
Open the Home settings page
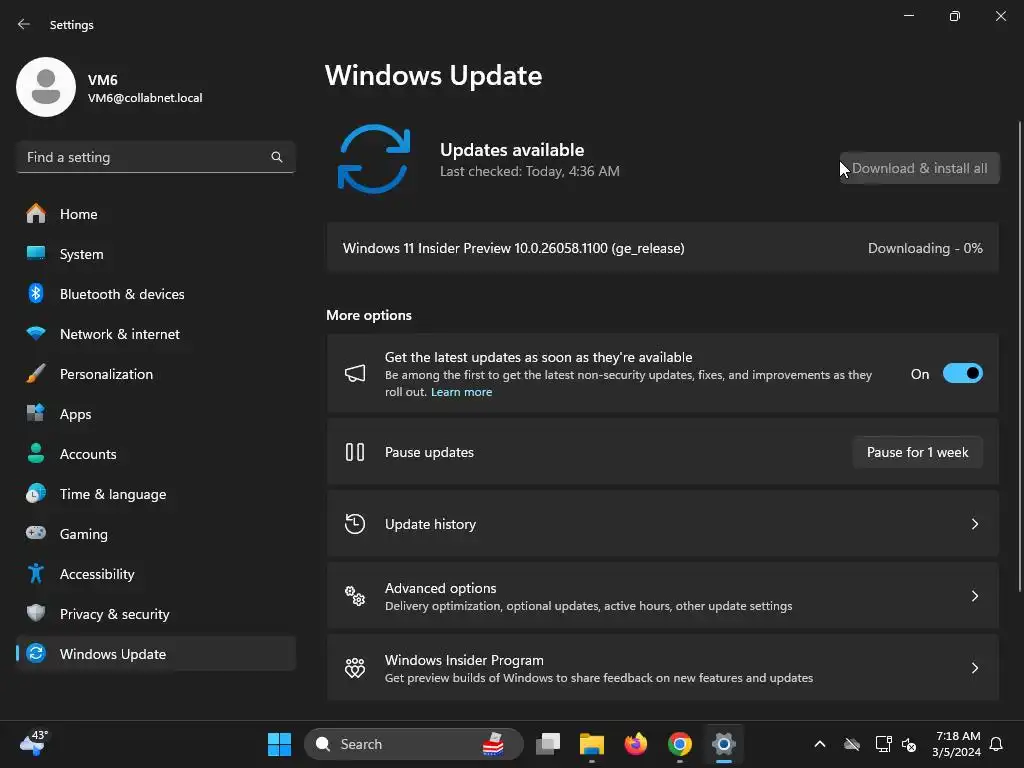155,214
